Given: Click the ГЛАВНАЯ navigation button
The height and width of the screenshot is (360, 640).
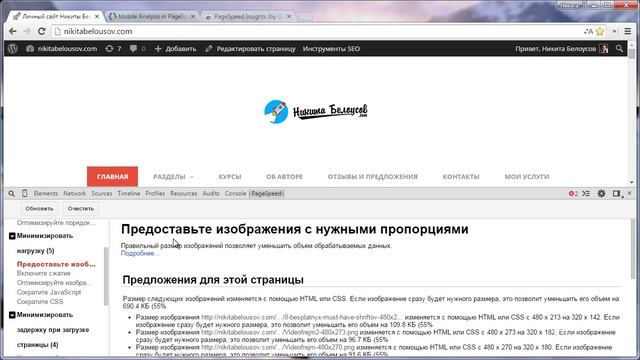Looking at the screenshot, I should (112, 177).
